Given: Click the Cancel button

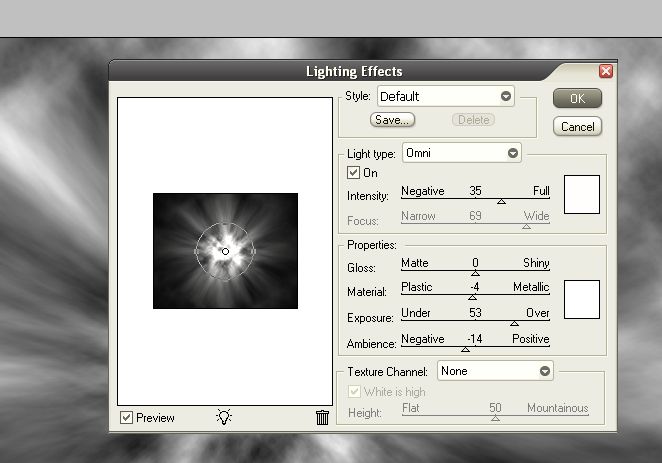Looking at the screenshot, I should point(577,127).
